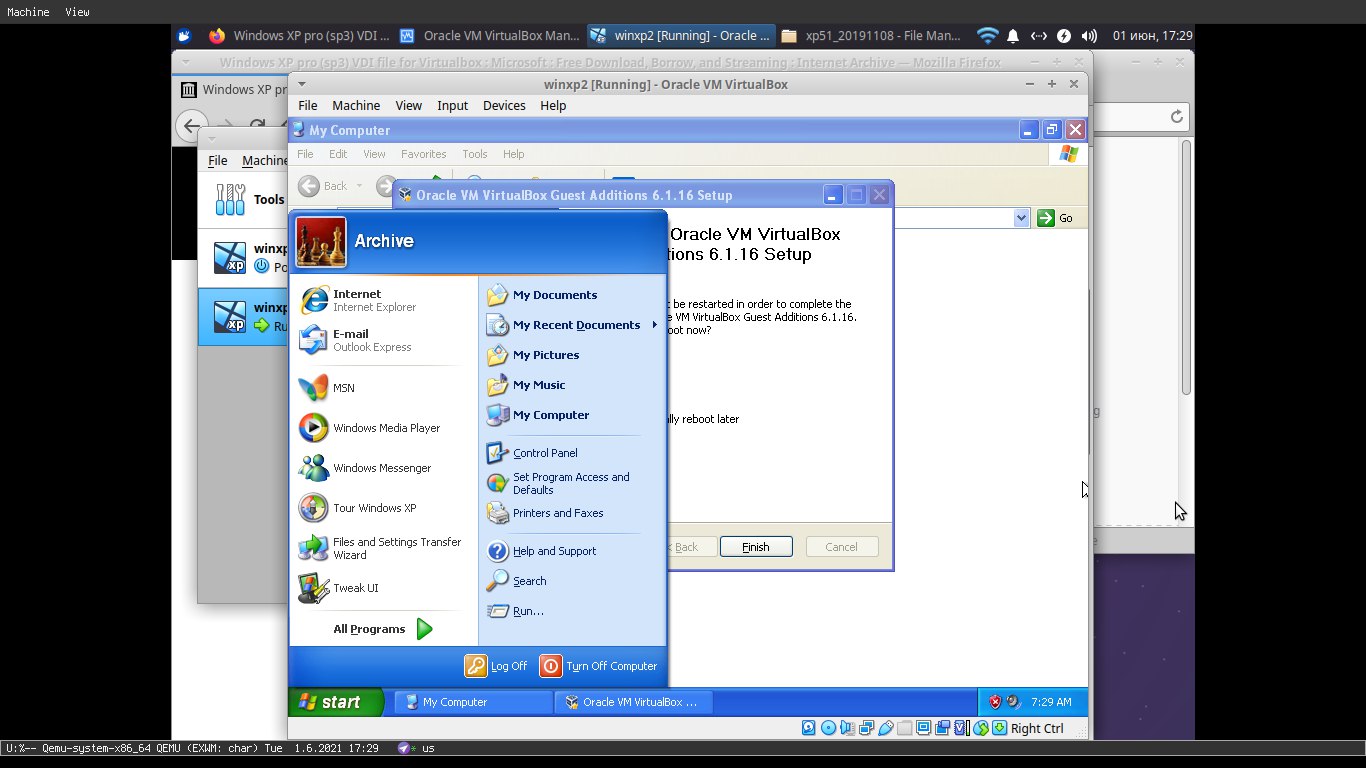
Task: Click the shared folders status icon
Action: [905, 728]
